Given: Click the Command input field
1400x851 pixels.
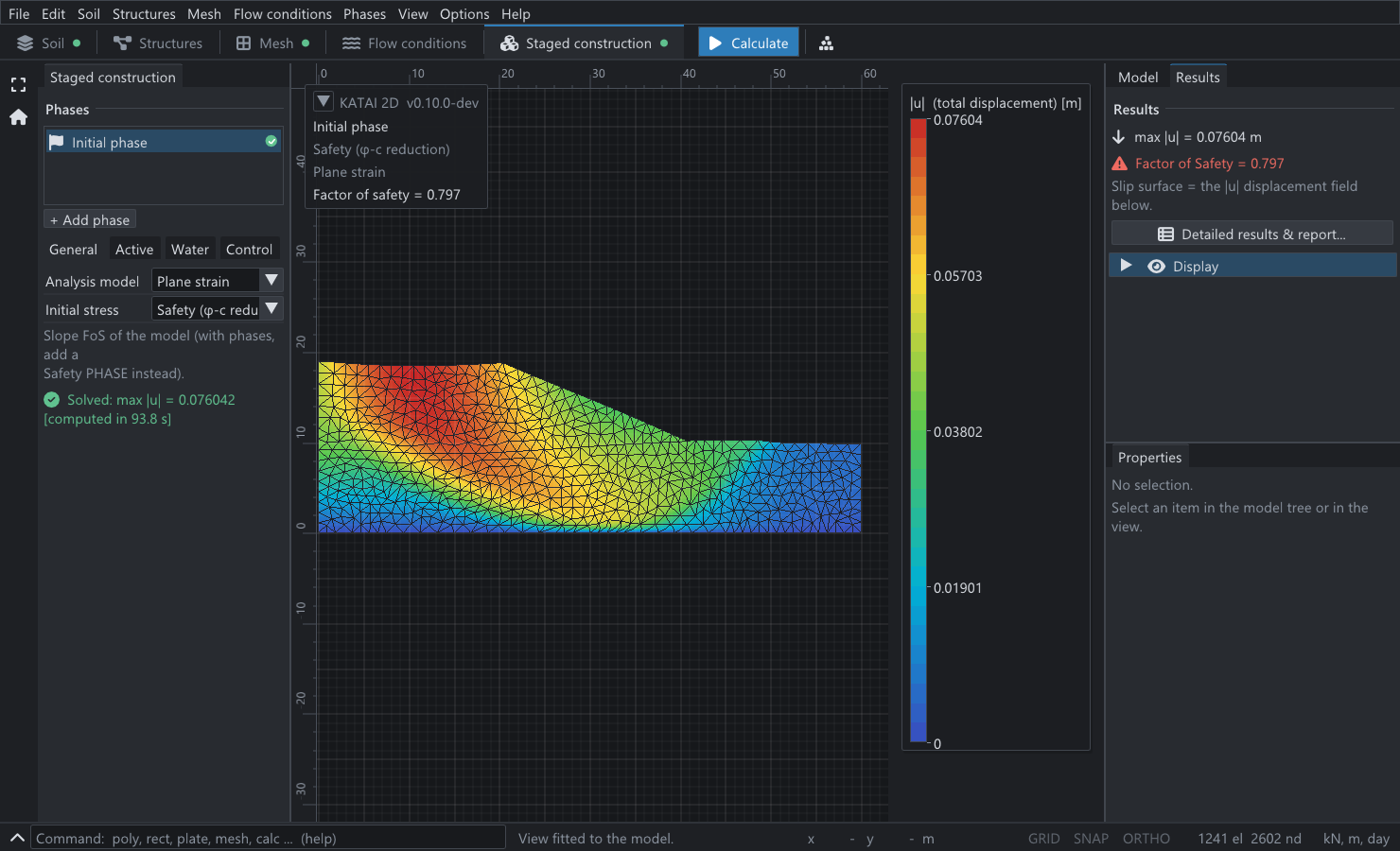Looking at the screenshot, I should coord(269,839).
